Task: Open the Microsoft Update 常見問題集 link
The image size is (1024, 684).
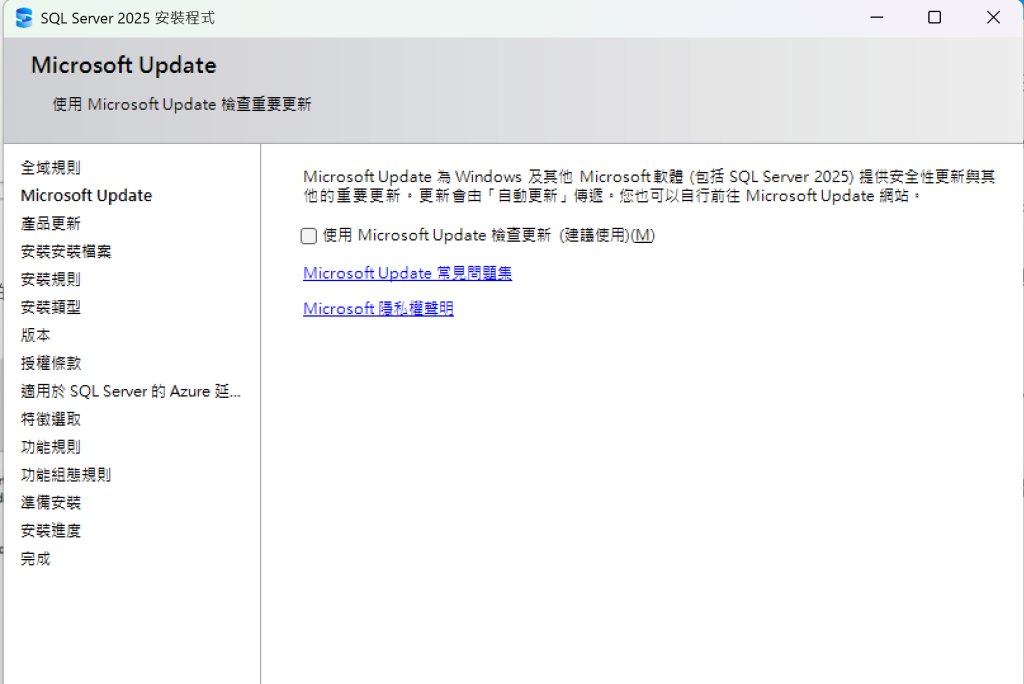Action: pyautogui.click(x=408, y=273)
